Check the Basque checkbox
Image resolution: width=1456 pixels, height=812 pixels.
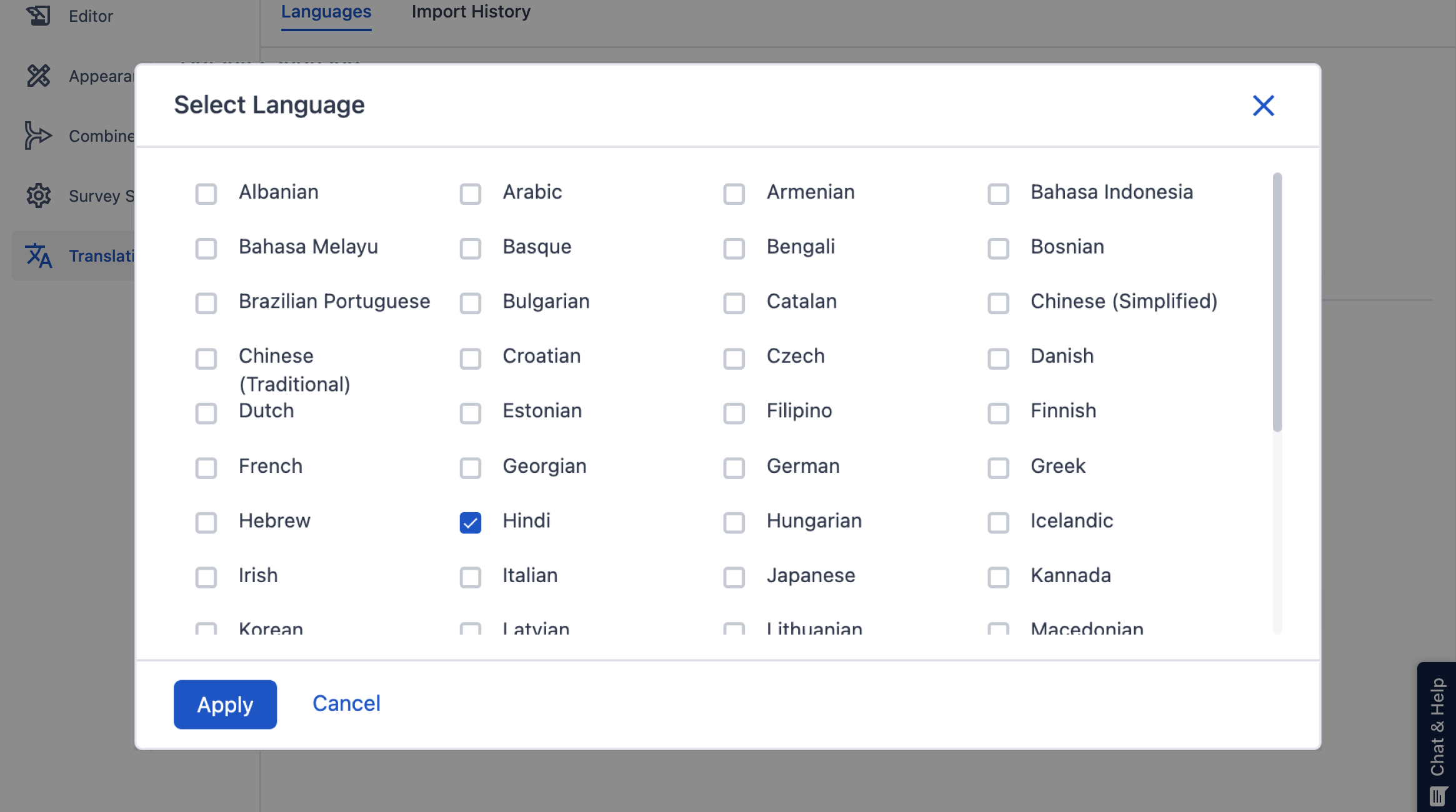(x=471, y=249)
